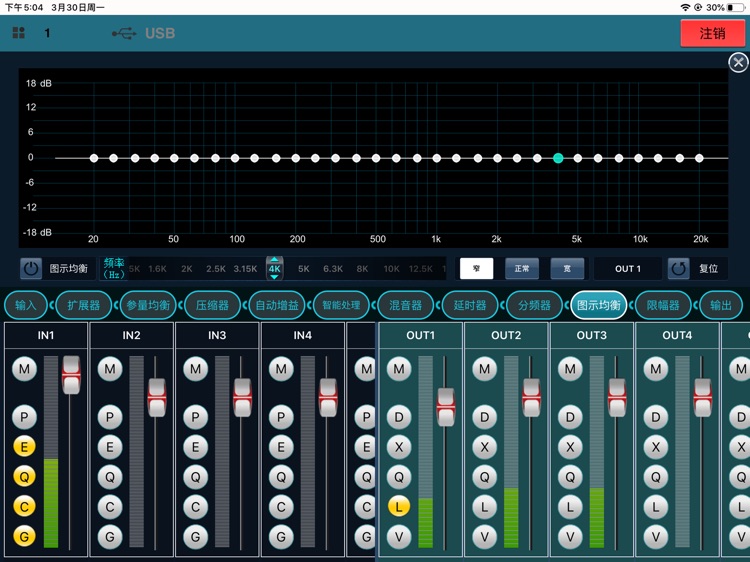Step frequency up with arrow above 4K
Viewport: 750px width, 562px height.
[275, 260]
